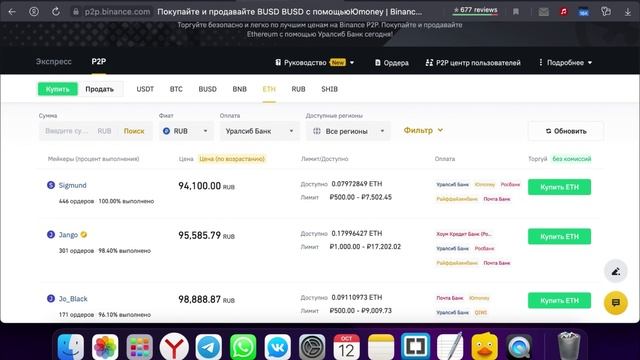Select the USDT currency tab
Viewport: 640px width, 360px height.
coord(145,89)
